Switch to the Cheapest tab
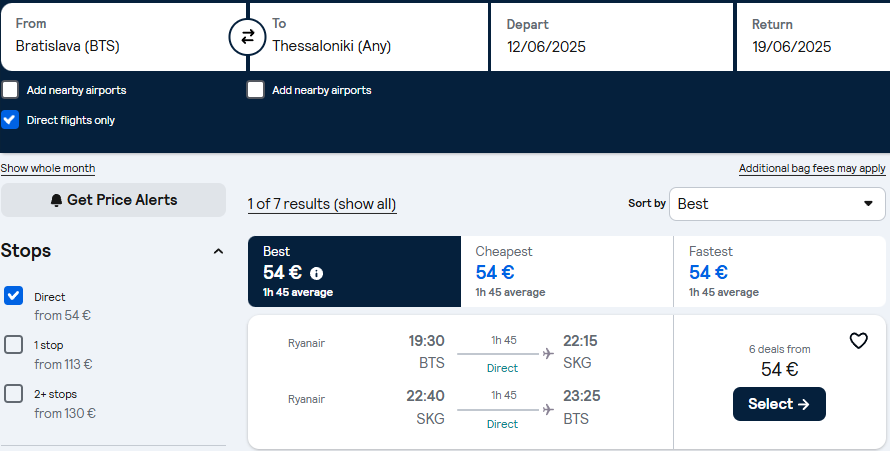This screenshot has width=890, height=451. coord(567,271)
